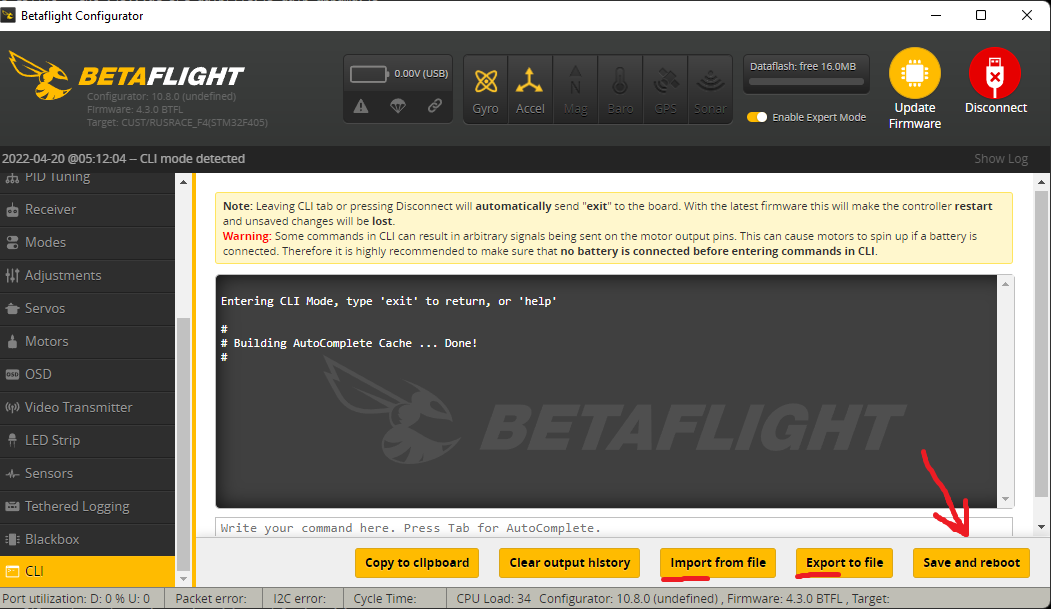Click the Baro sensor icon
The image size is (1051, 609).
620,82
